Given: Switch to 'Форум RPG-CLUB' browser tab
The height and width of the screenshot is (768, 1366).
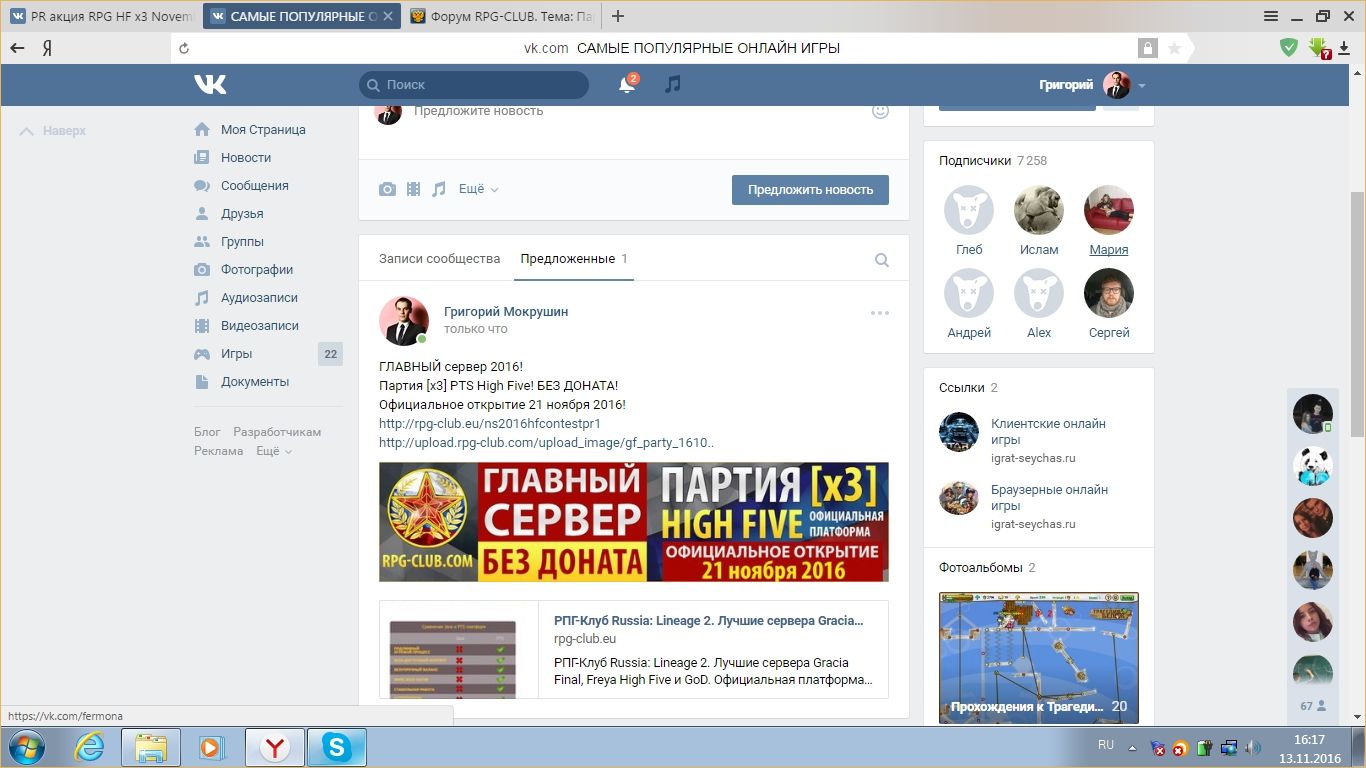Looking at the screenshot, I should click(x=501, y=16).
